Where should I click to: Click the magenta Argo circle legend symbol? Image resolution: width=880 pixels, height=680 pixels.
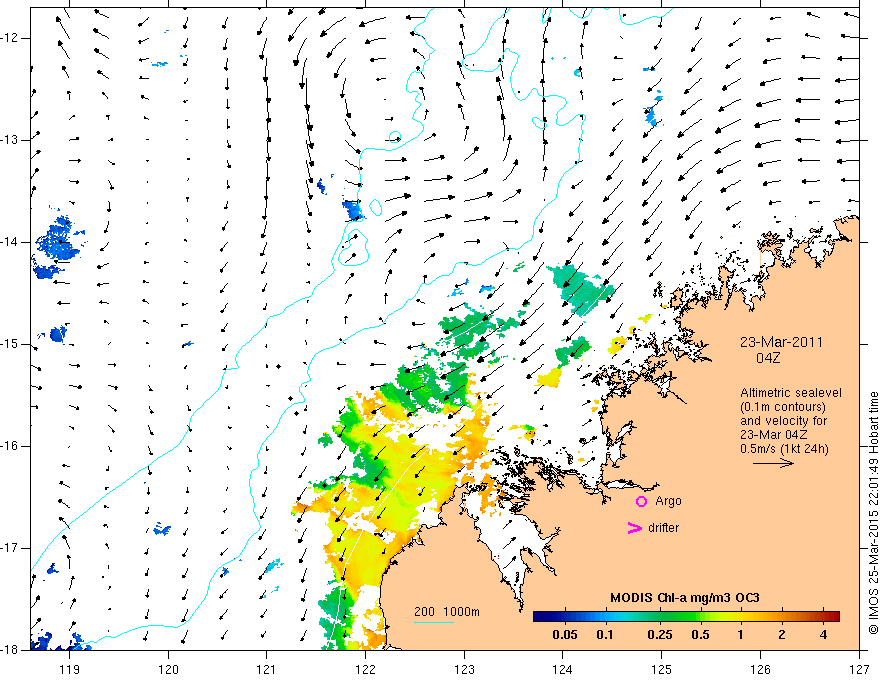(x=641, y=501)
